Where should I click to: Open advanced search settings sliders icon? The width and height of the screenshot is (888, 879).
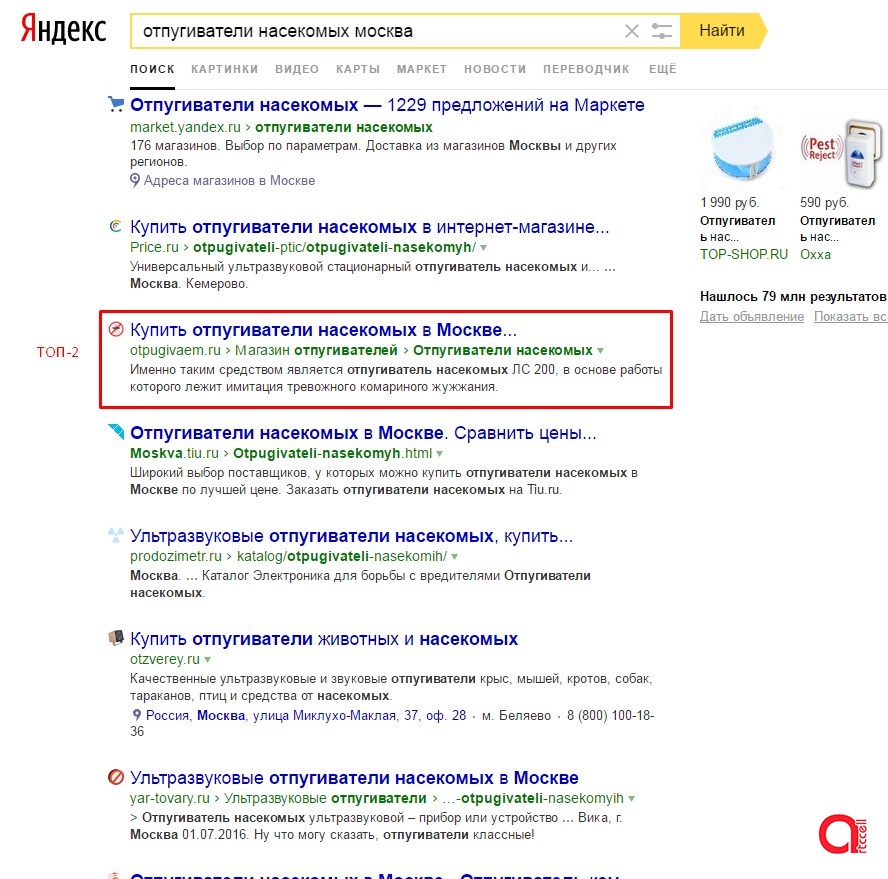661,31
